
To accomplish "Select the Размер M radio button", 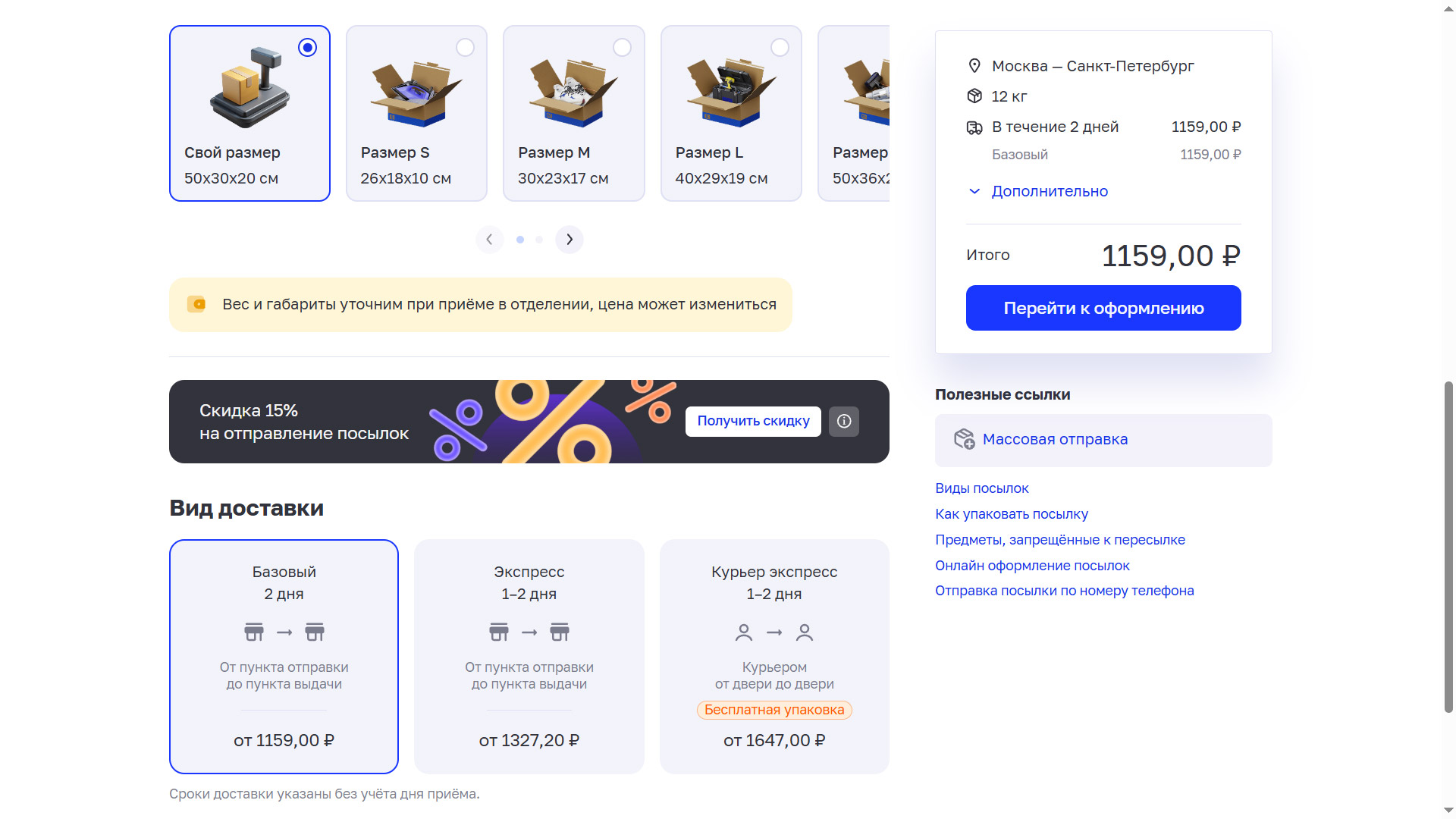I will click(x=622, y=48).
